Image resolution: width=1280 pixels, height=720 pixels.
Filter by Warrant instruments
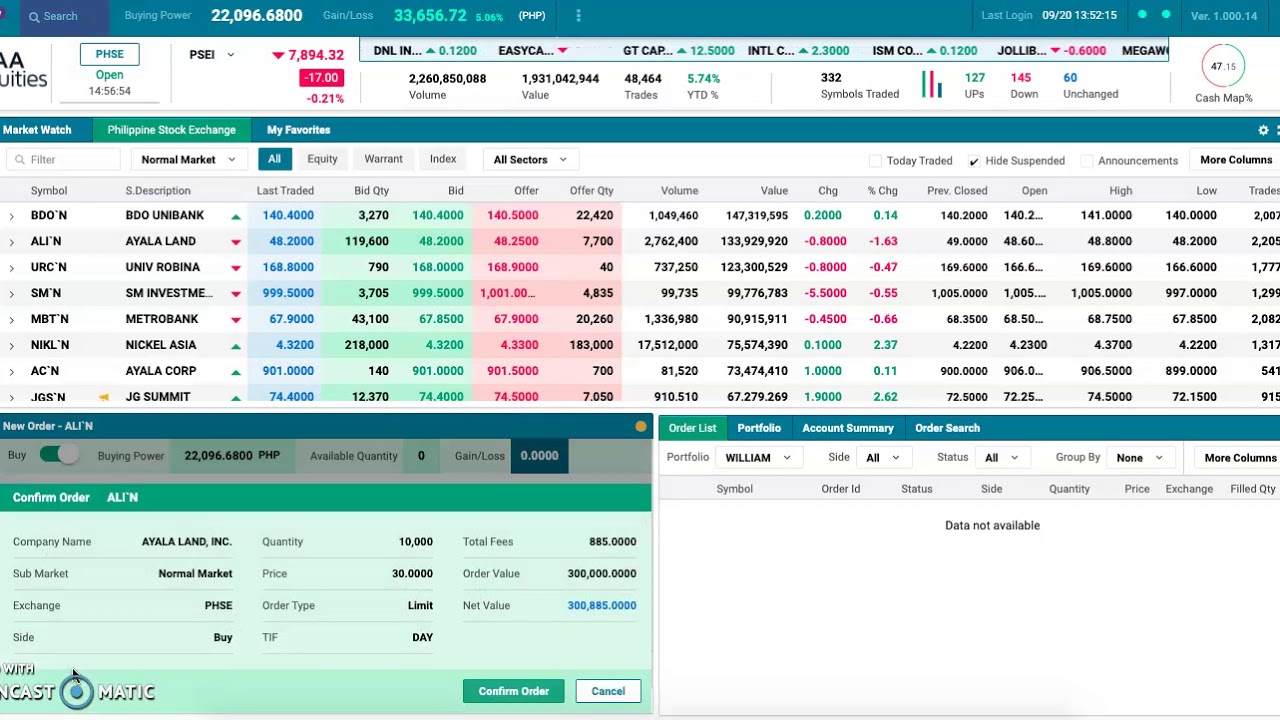click(x=383, y=160)
